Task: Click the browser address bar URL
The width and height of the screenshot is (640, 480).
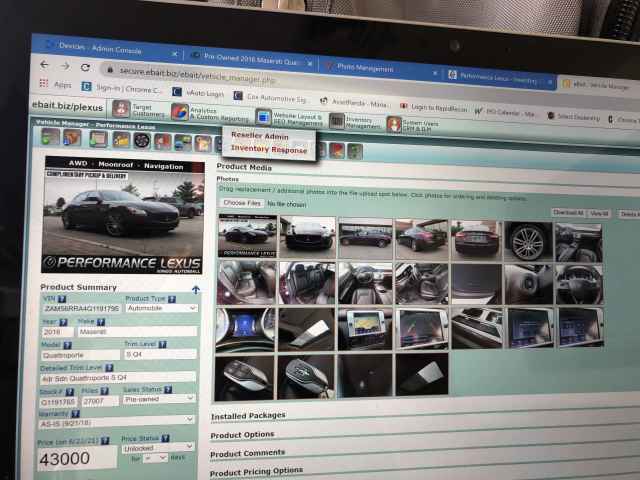Action: click(198, 75)
